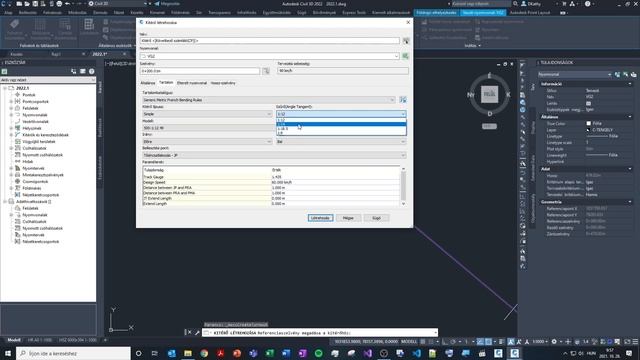This screenshot has height=360, width=640.
Task: Switch to Modell layout tab
Action: pos(14,340)
